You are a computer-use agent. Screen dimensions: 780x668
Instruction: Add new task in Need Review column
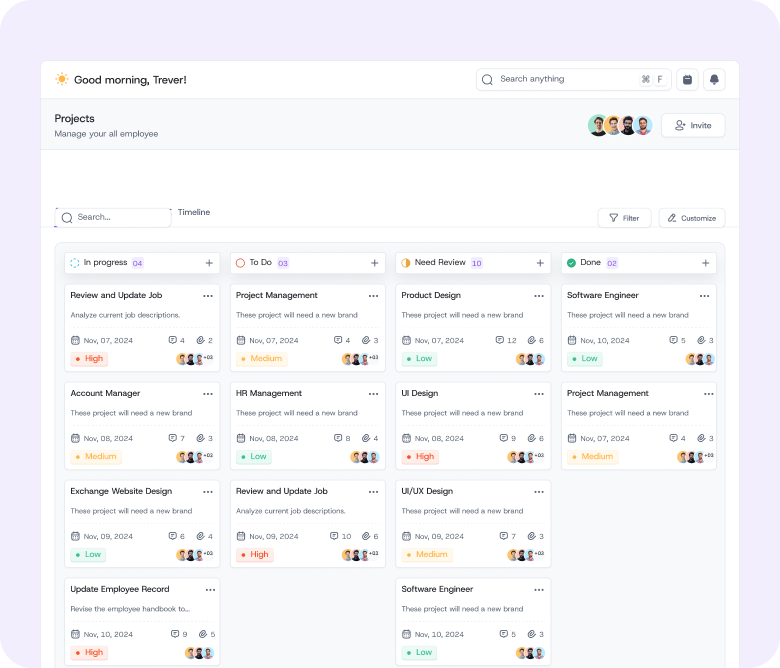pyautogui.click(x=540, y=263)
